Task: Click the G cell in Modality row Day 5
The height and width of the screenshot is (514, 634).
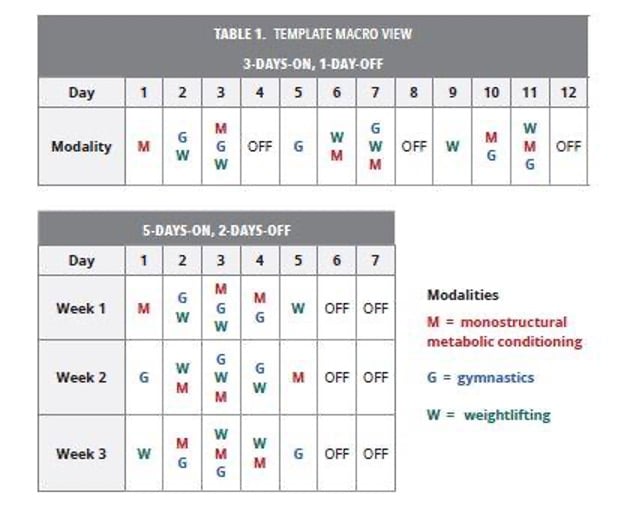Action: tap(298, 146)
